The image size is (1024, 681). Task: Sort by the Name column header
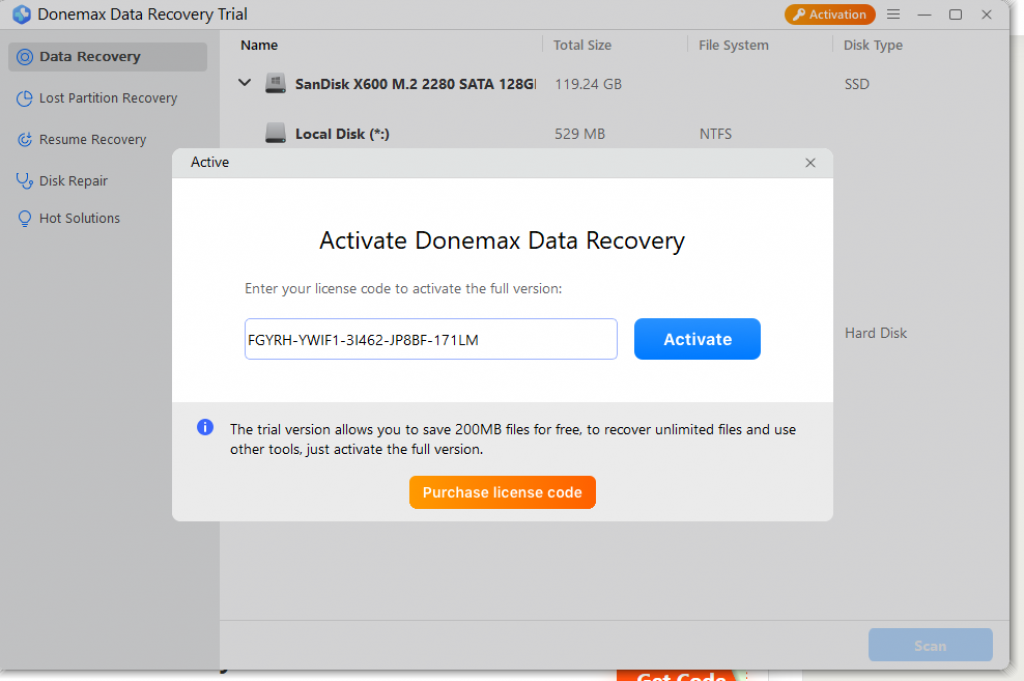259,45
